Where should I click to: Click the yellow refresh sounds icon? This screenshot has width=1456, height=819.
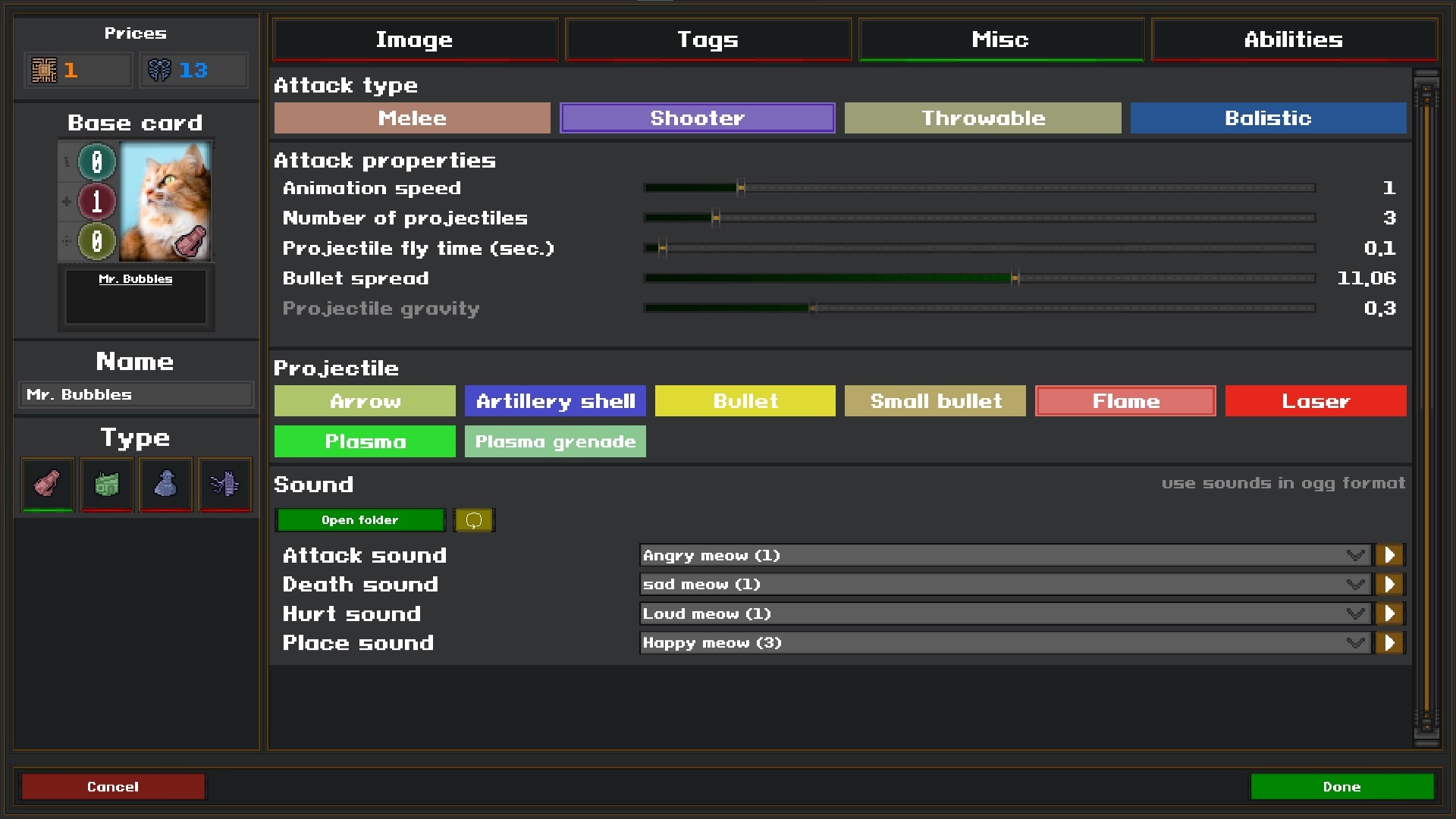tap(474, 520)
